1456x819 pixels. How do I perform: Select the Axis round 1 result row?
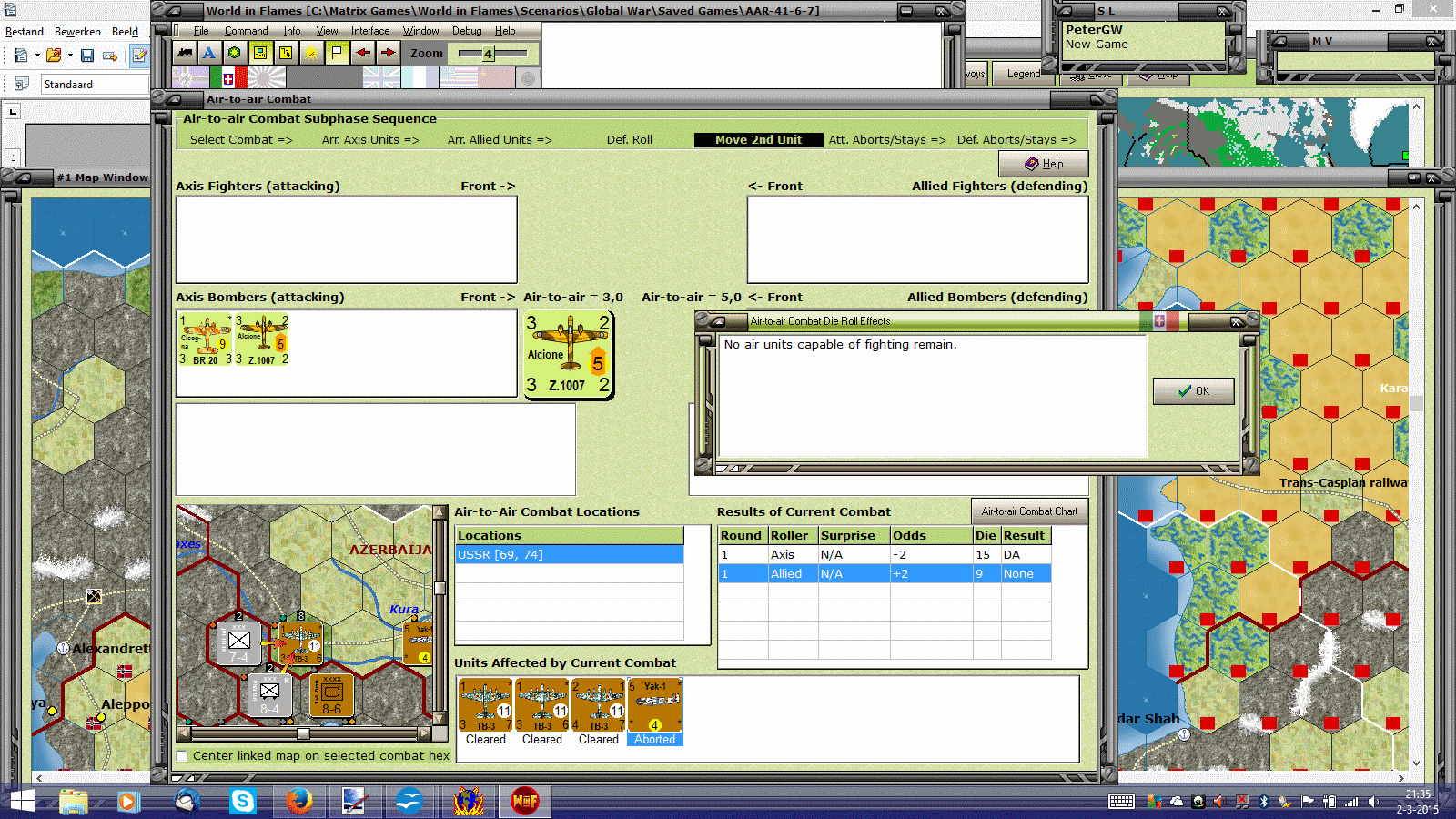885,555
